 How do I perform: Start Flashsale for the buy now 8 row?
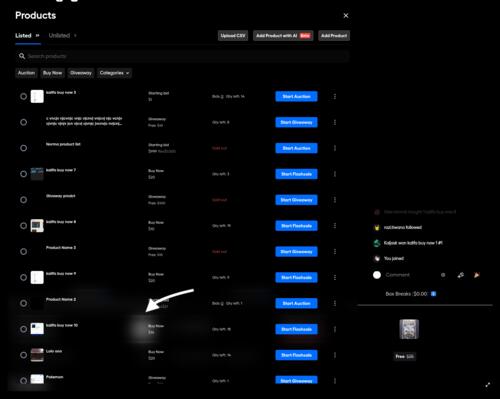click(296, 226)
